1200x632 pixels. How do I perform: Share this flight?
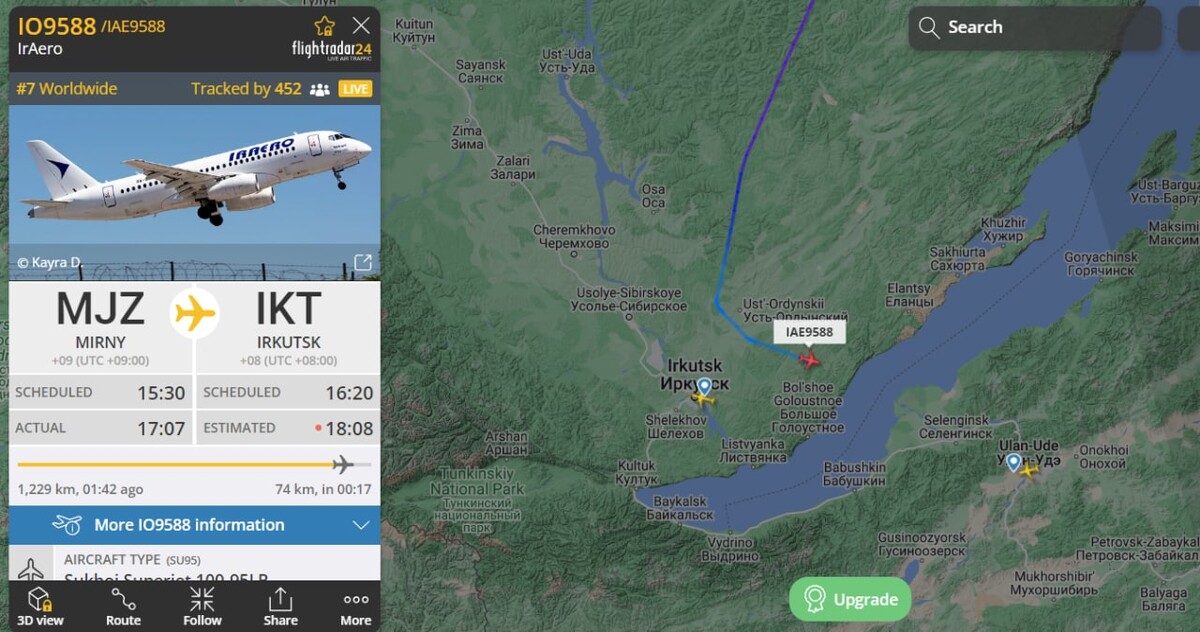280,606
